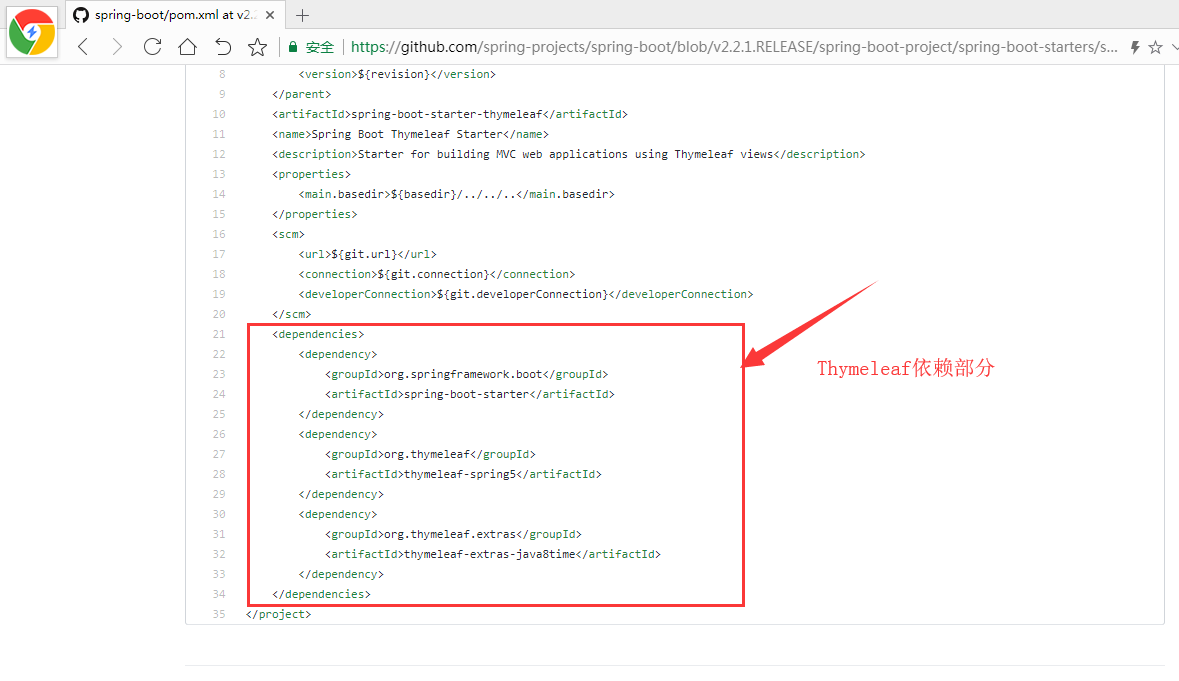Click line number 28
The height and width of the screenshot is (681, 1179).
219,474
